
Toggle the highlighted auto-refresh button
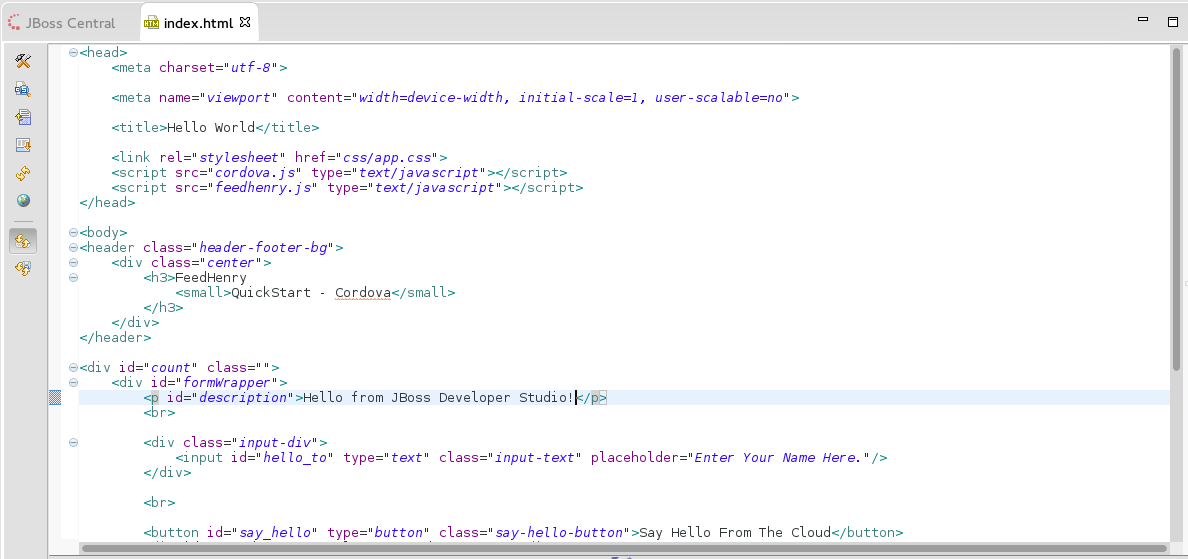pos(23,241)
